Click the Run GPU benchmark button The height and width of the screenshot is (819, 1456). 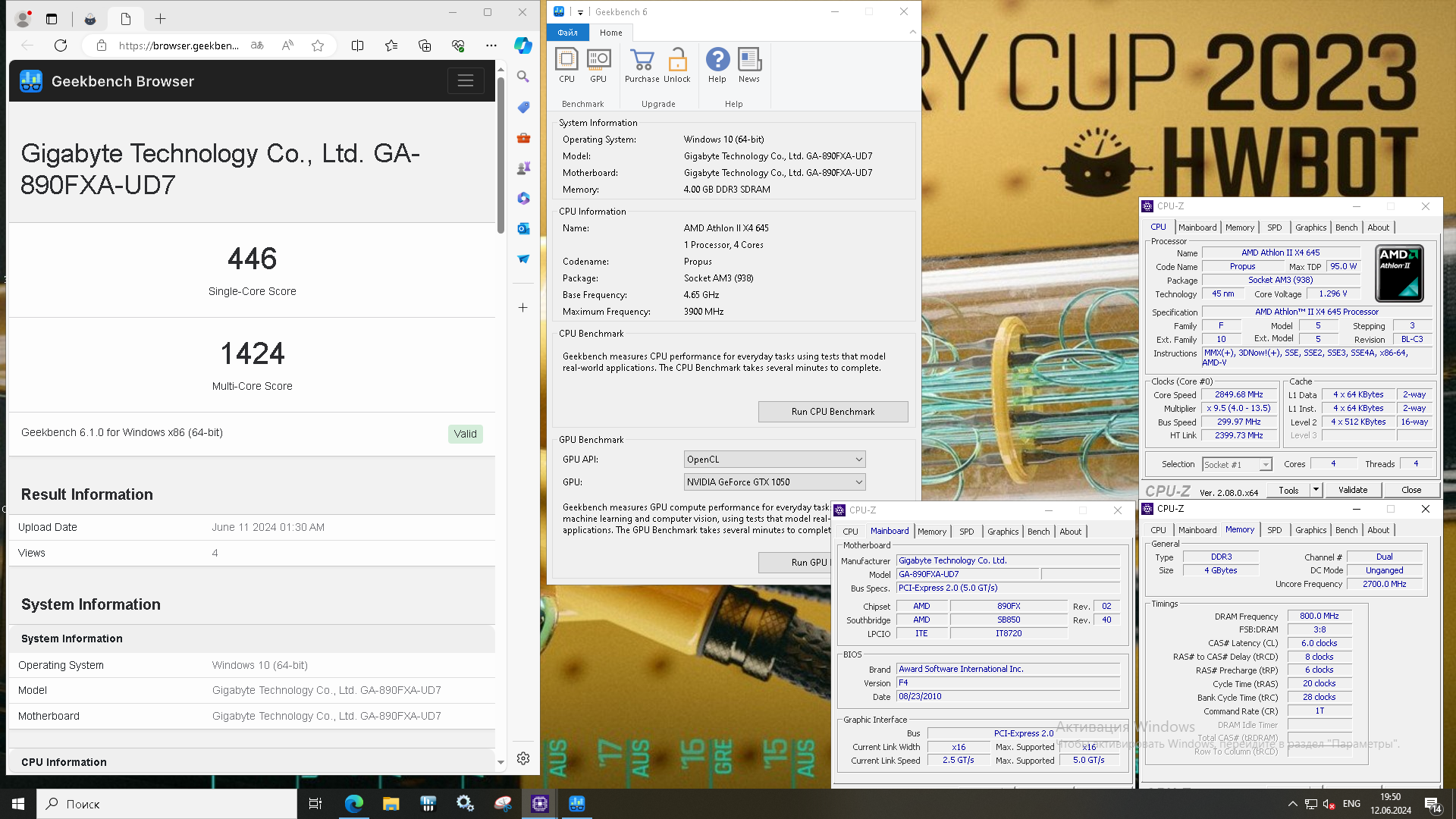(x=795, y=563)
